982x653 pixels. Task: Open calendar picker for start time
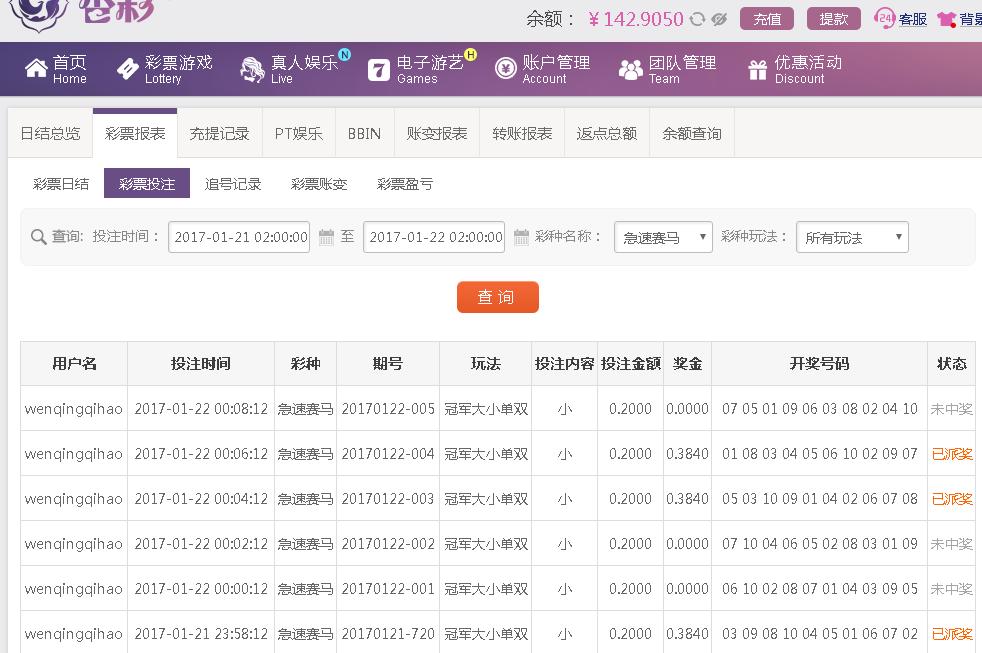click(x=326, y=237)
